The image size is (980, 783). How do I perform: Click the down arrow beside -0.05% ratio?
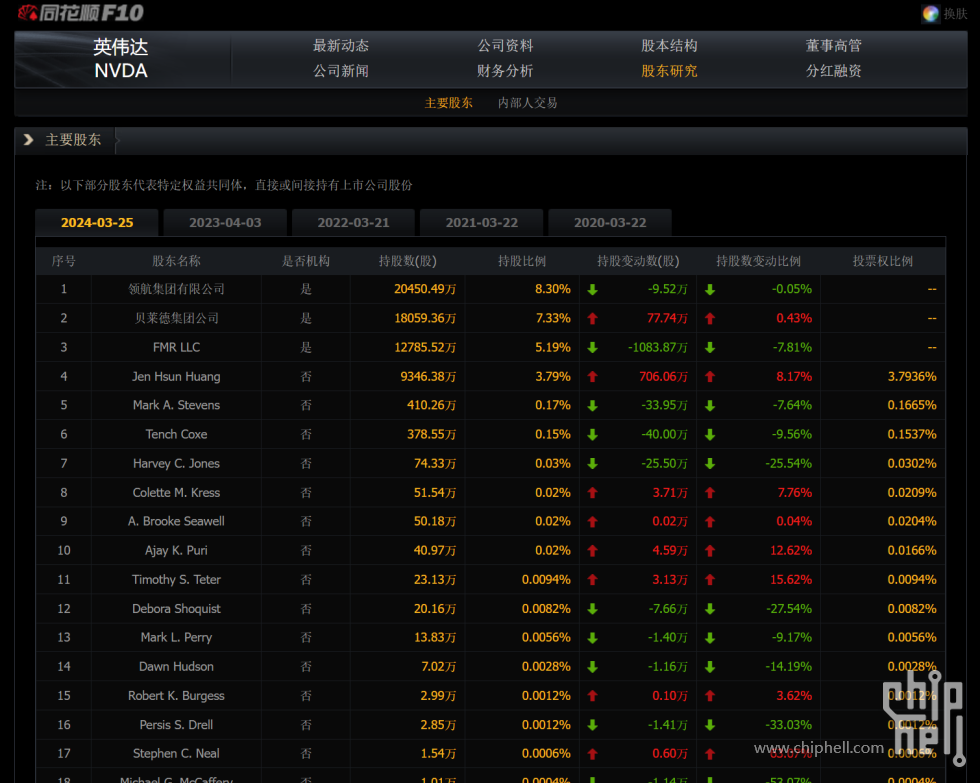[710, 289]
